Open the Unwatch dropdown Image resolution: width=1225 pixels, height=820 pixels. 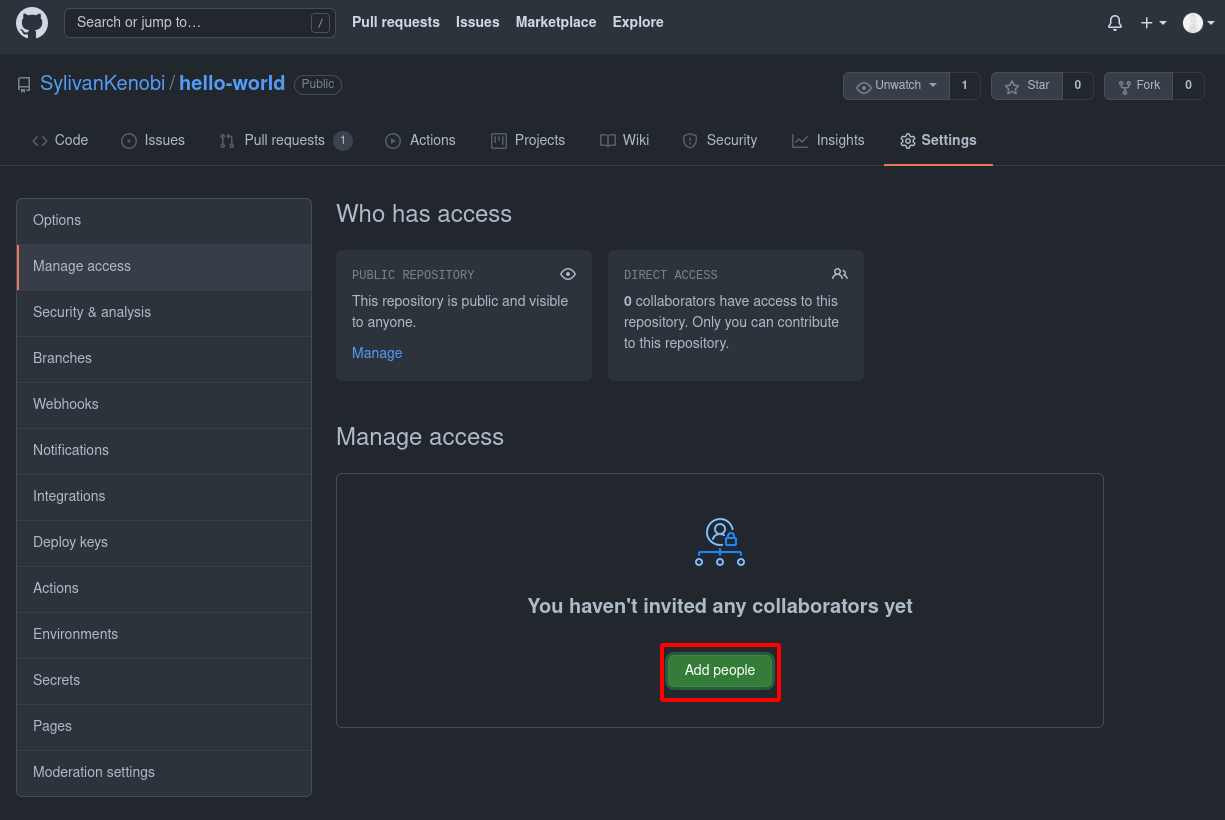pos(897,86)
